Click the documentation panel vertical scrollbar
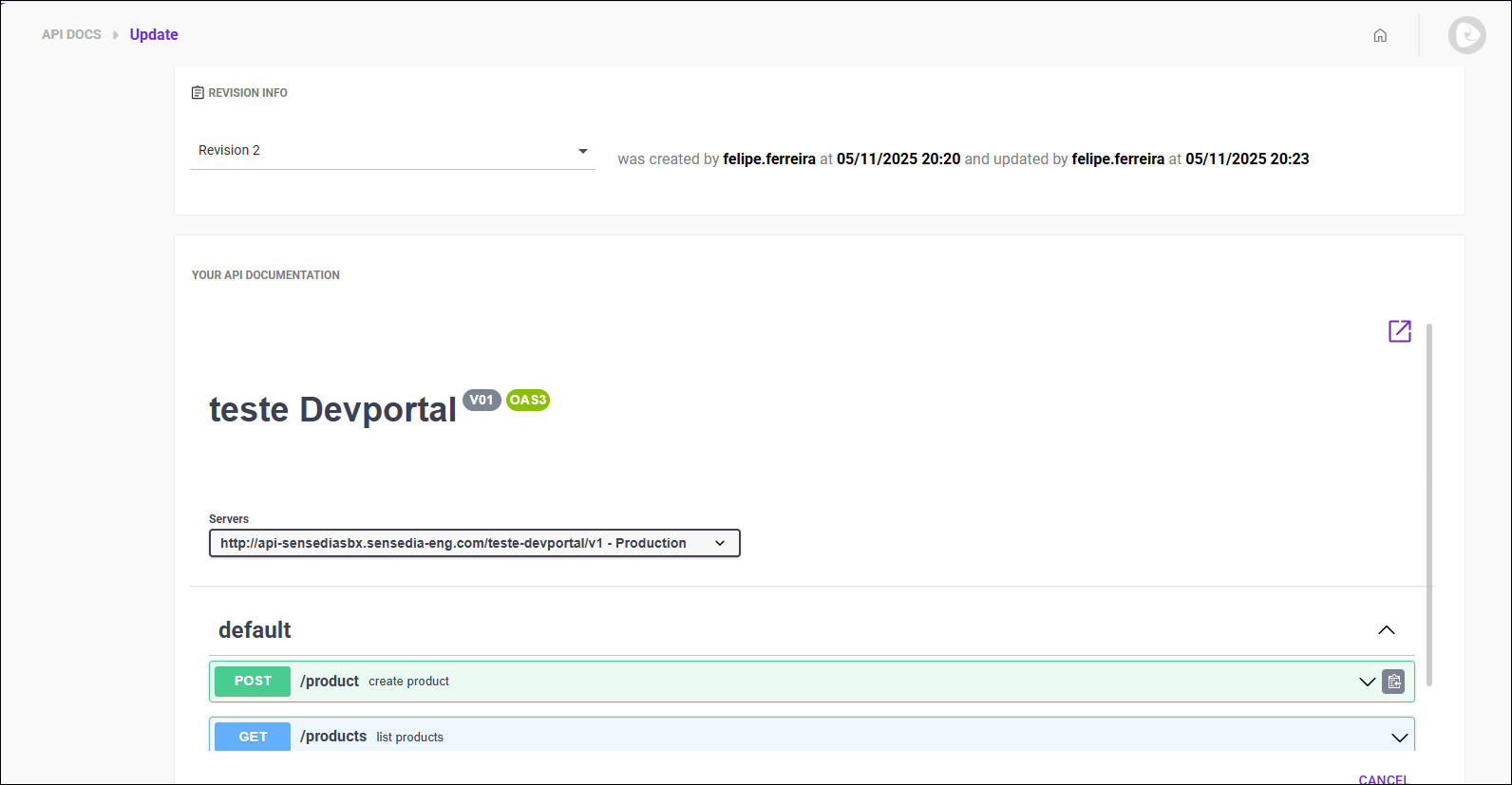 tap(1428, 503)
